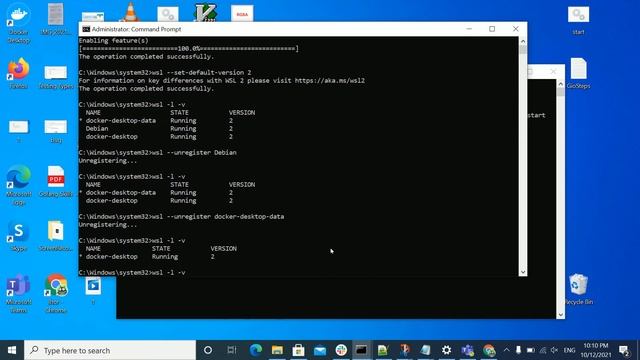Click the Administrator: Command Prompt title

(136, 29)
